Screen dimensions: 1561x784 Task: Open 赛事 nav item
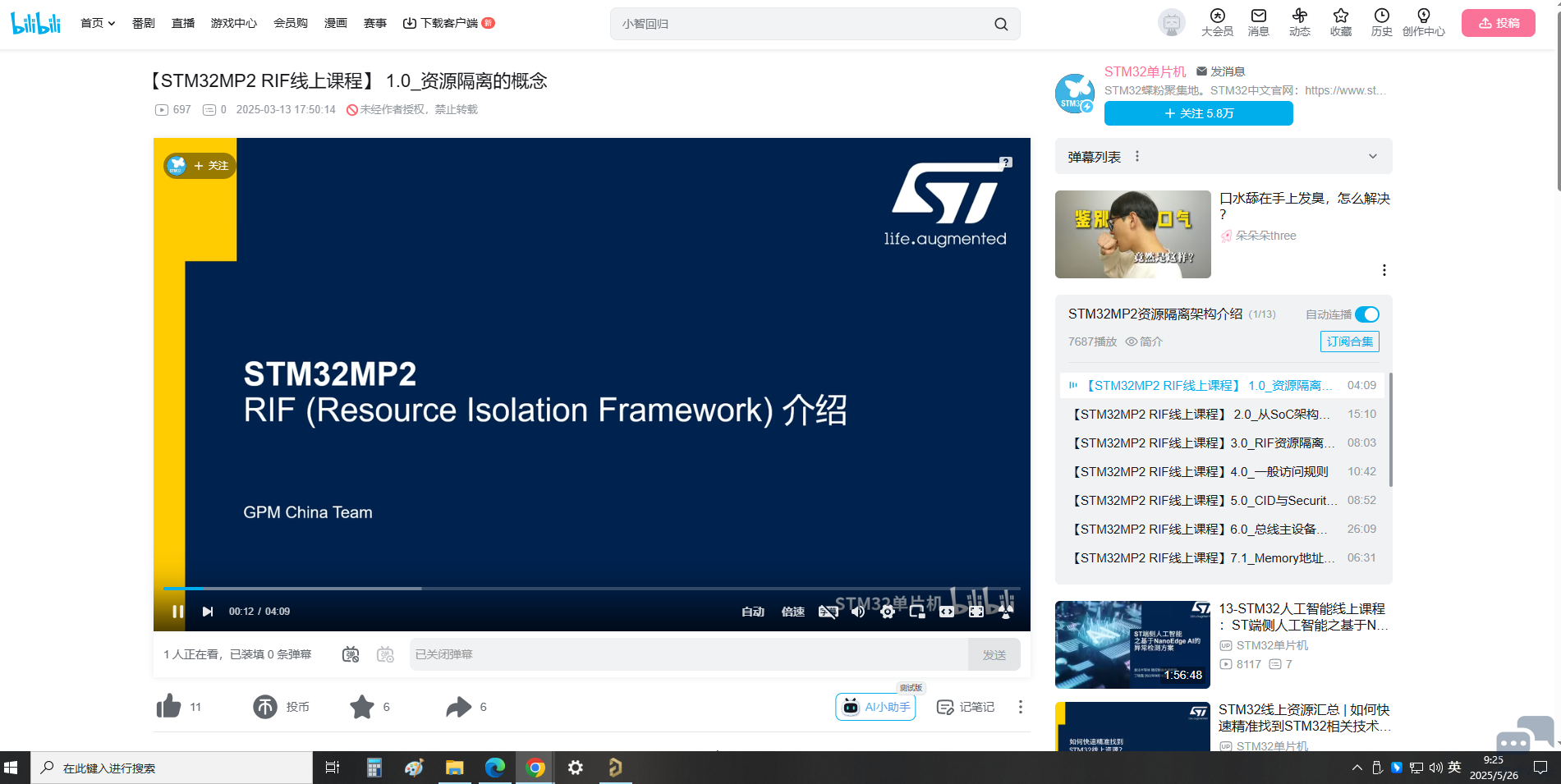pyautogui.click(x=375, y=23)
